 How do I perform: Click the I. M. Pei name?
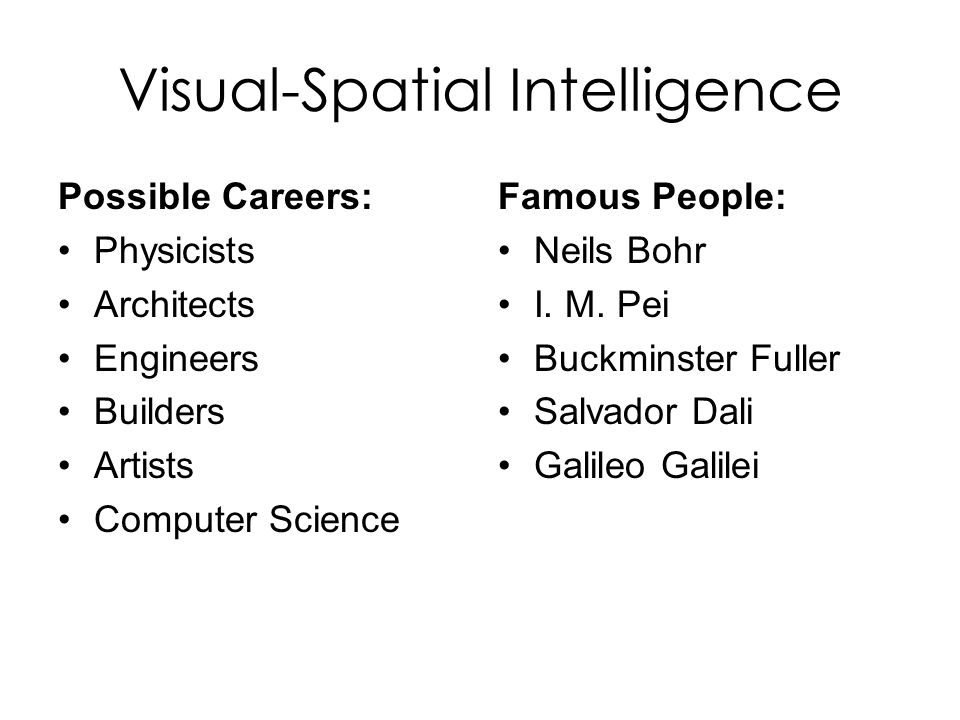click(x=602, y=304)
